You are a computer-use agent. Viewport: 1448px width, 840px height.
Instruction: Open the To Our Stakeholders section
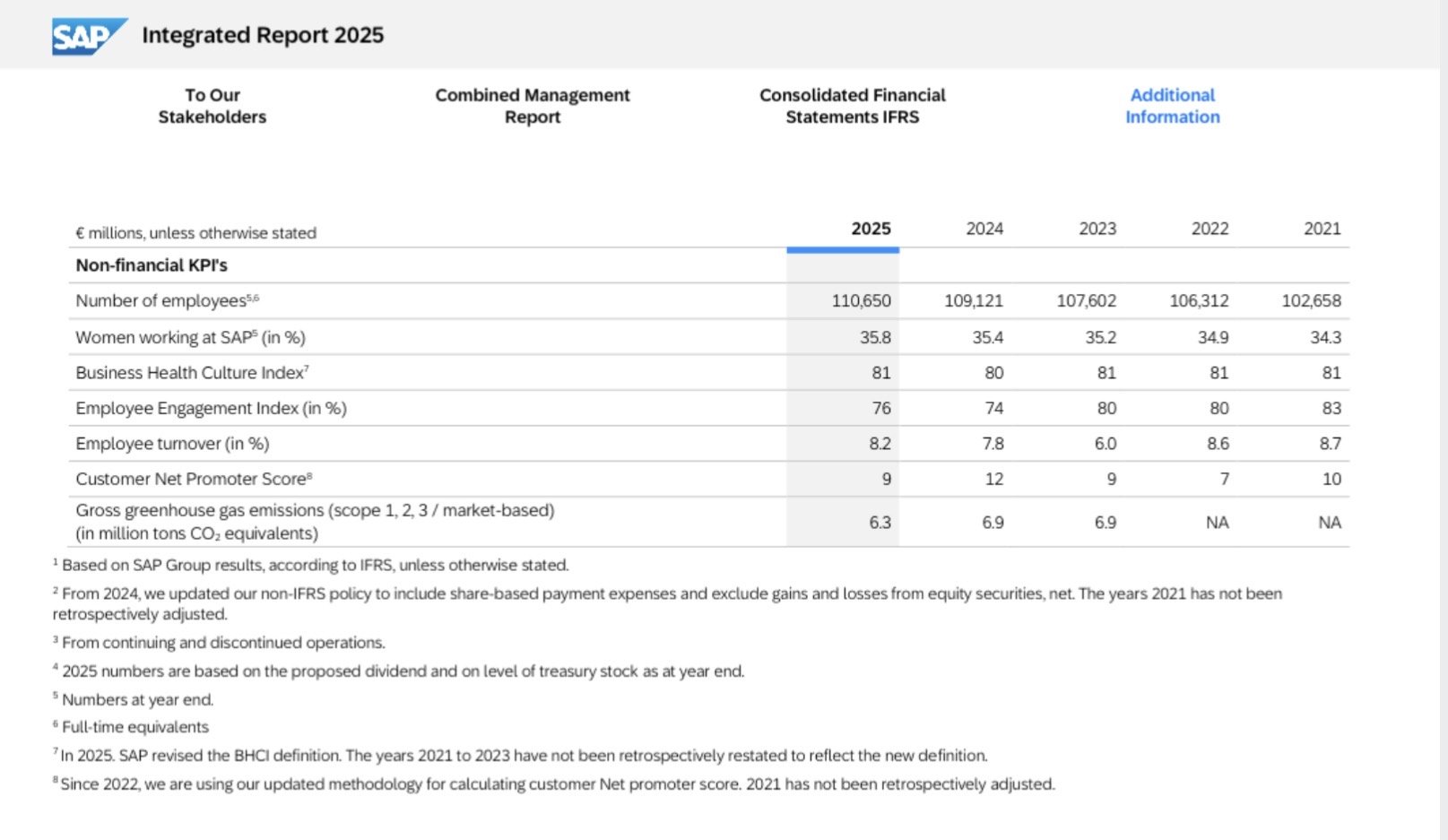click(x=212, y=106)
